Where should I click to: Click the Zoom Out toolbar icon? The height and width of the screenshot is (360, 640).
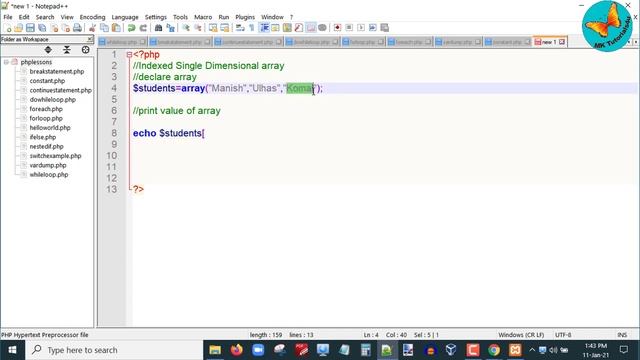pos(198,28)
